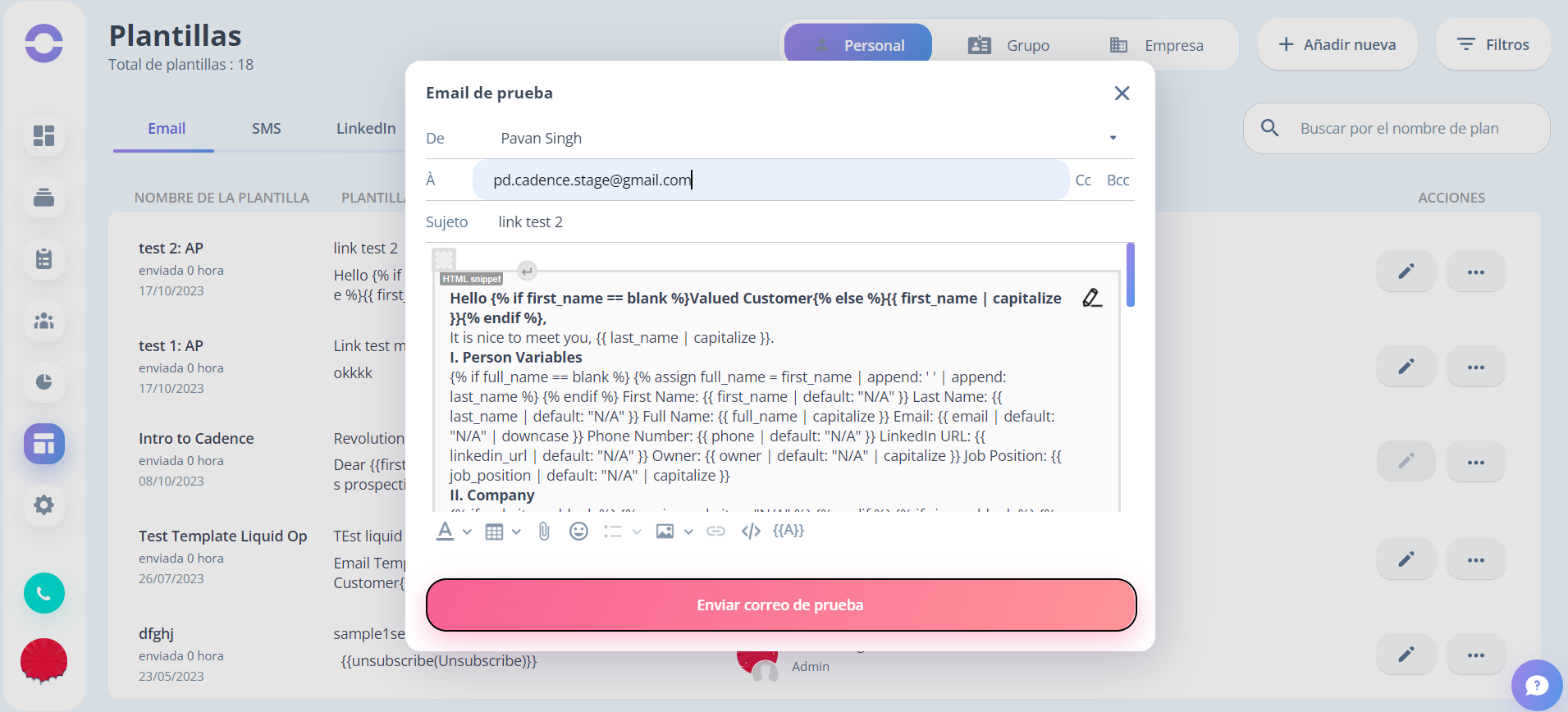The image size is (1568, 712).
Task: Open the phone dialer in sidebar
Action: pos(44,593)
